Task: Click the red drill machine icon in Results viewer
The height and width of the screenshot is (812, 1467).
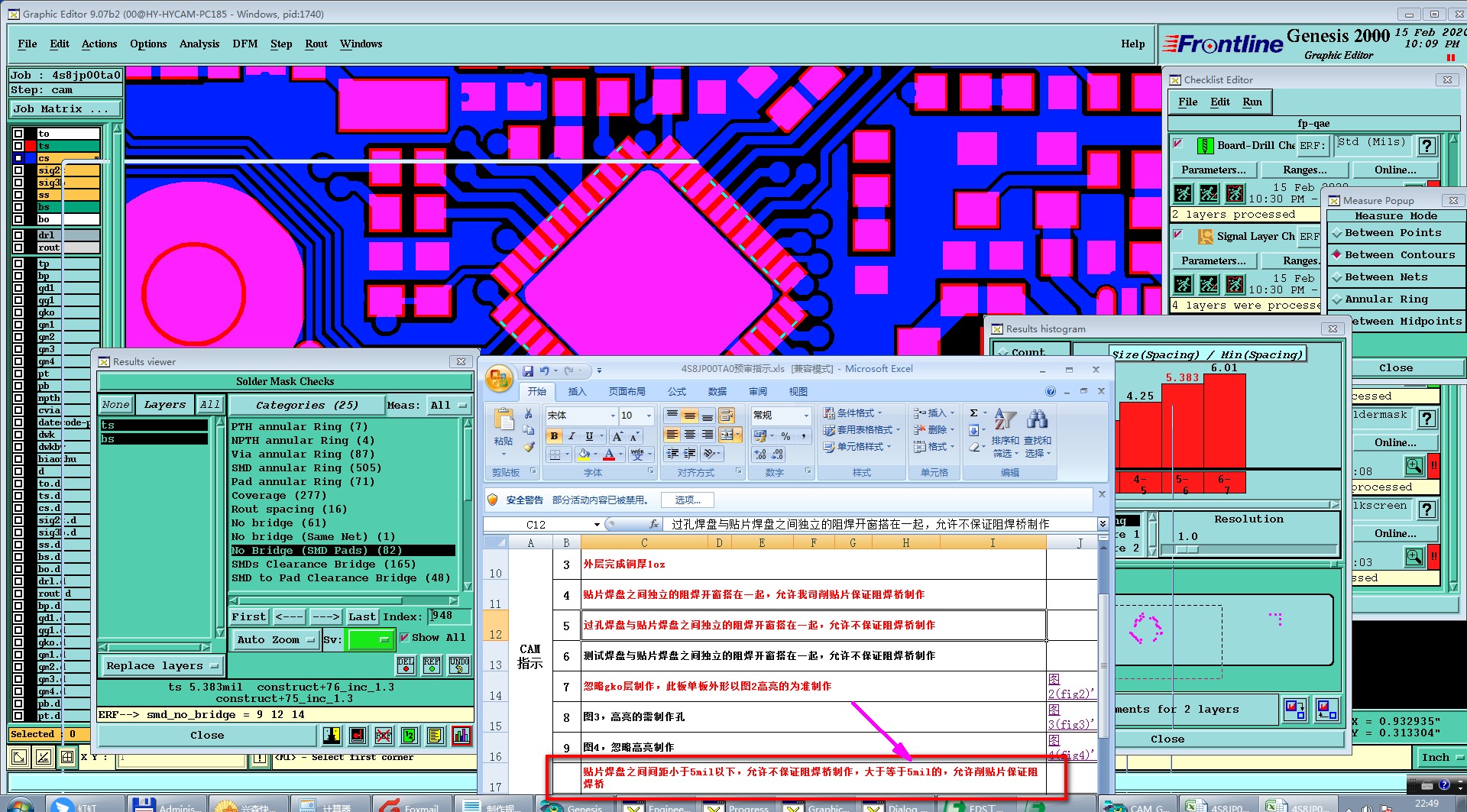Action: [x=358, y=736]
